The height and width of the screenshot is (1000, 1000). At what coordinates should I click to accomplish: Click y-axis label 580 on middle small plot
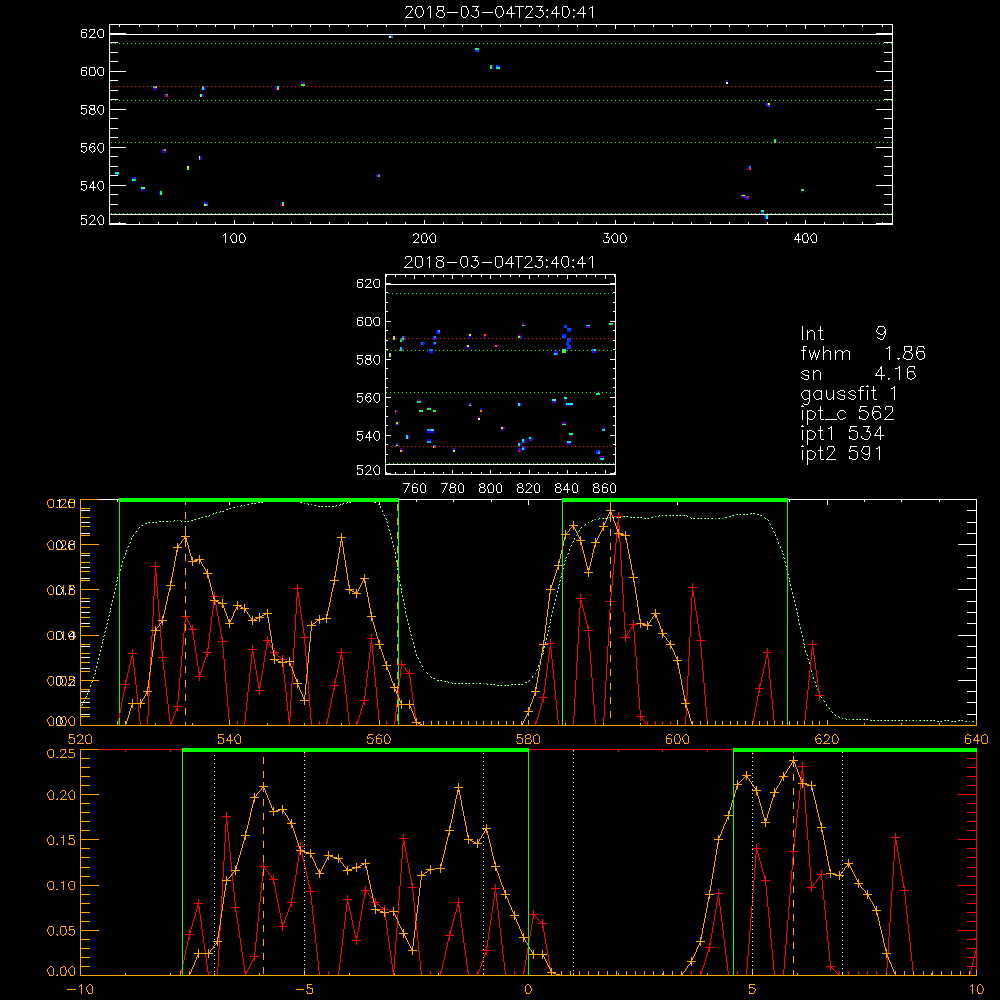pos(369,360)
